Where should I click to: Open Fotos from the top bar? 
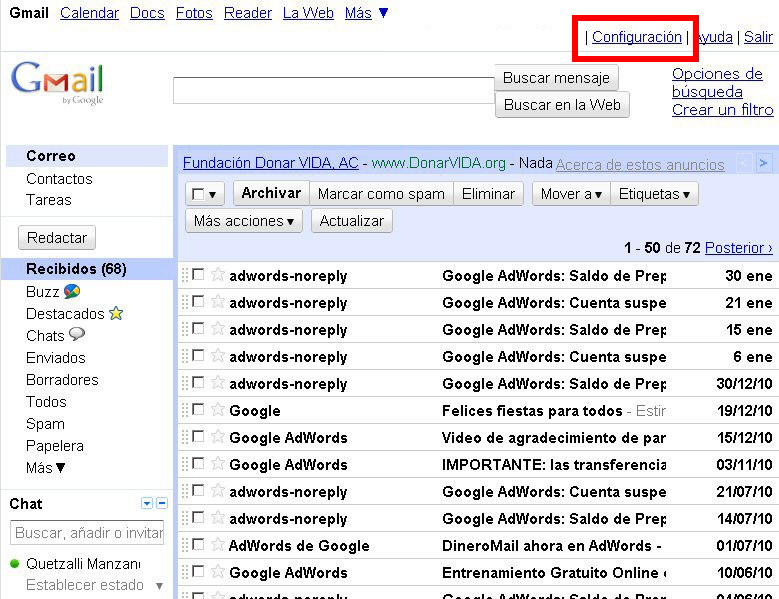(x=194, y=13)
